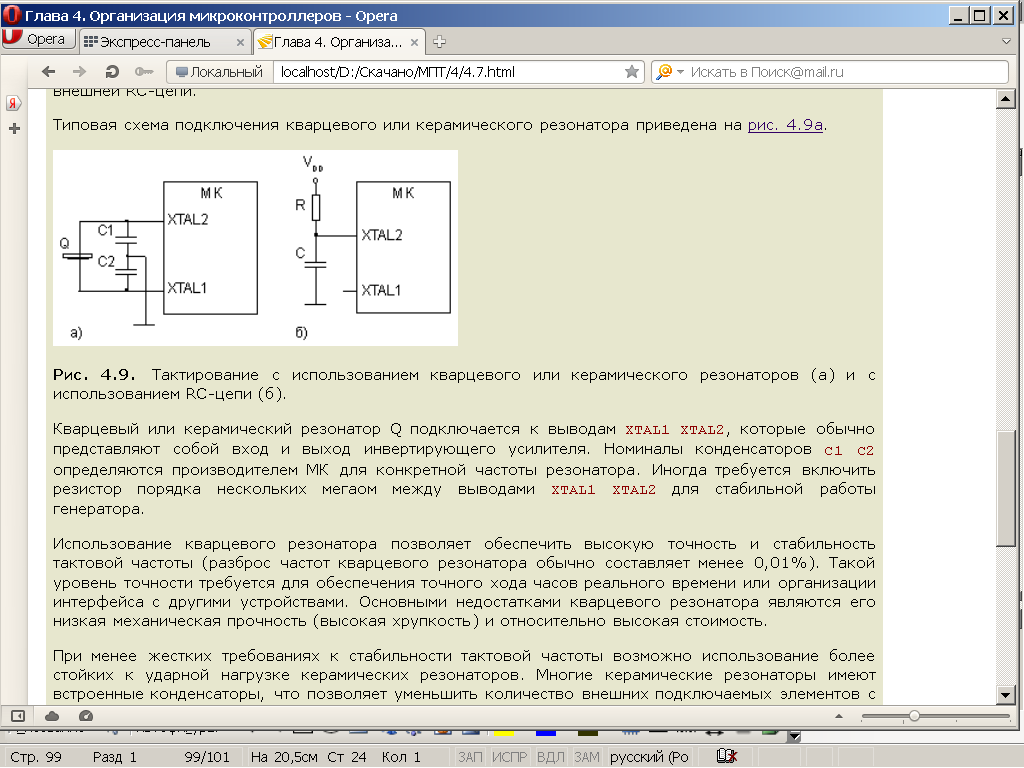Click the Разд 1 status entry

pyautogui.click(x=115, y=757)
